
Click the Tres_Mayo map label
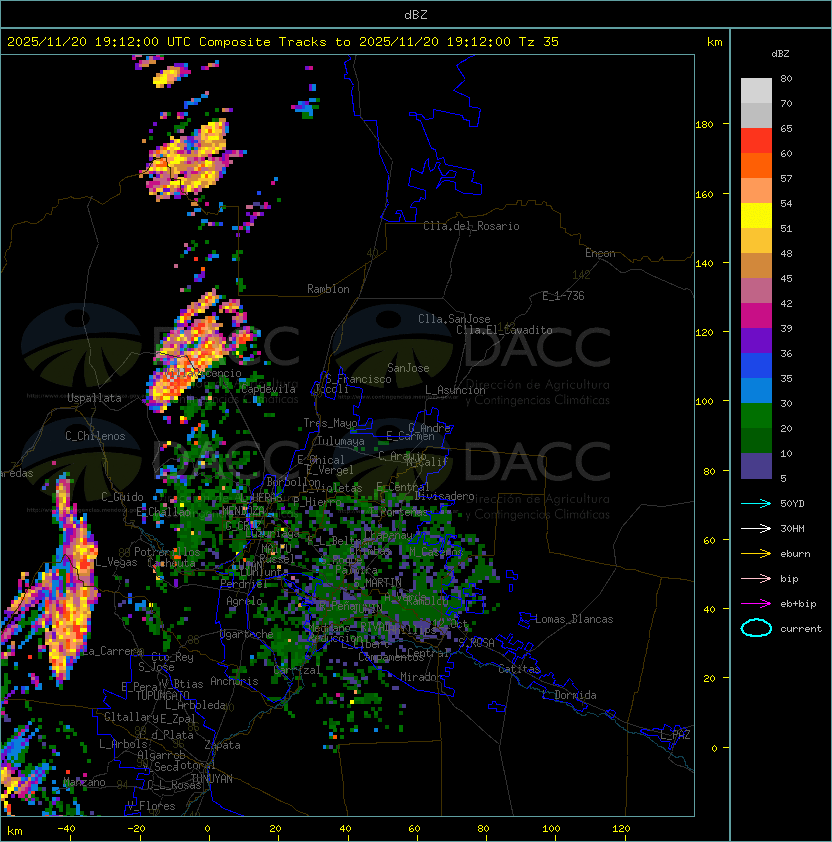[x=330, y=423]
